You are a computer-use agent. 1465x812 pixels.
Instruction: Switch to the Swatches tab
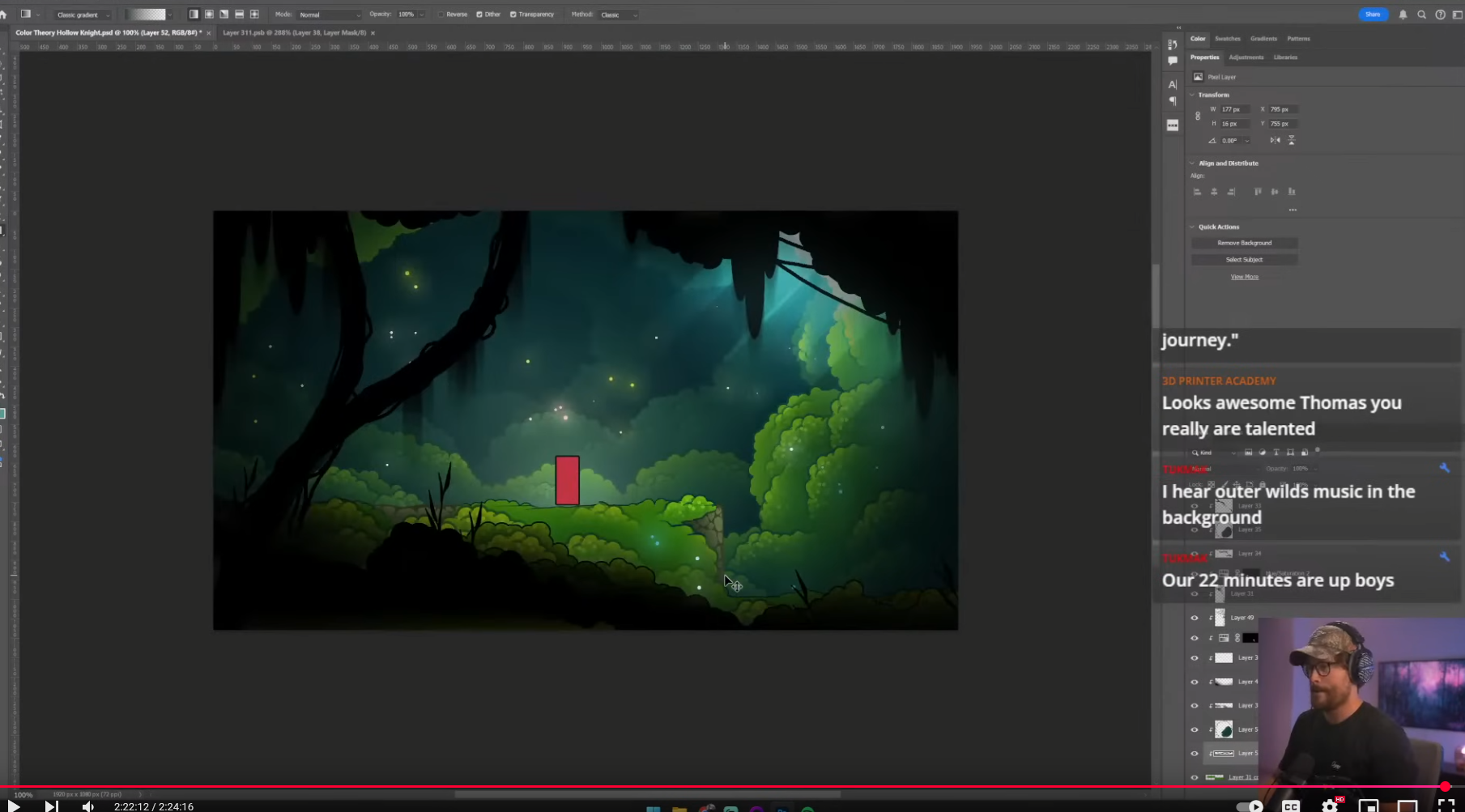(1227, 39)
